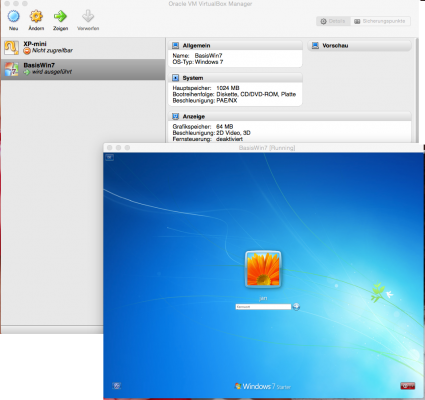Screen dimensions: 425x400
Task: Click the 'wird ausgeführt' status text
Action: 52,72
